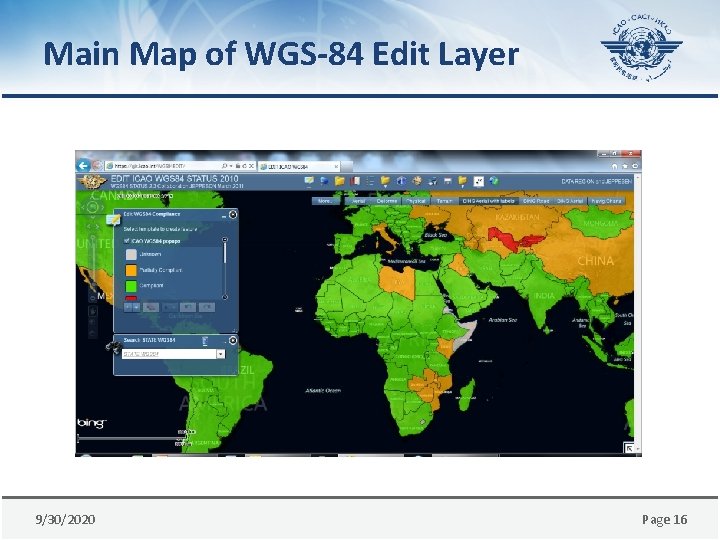Click the ICAO winged emblem in app header
Viewport: 720px width, 540px height.
93,182
